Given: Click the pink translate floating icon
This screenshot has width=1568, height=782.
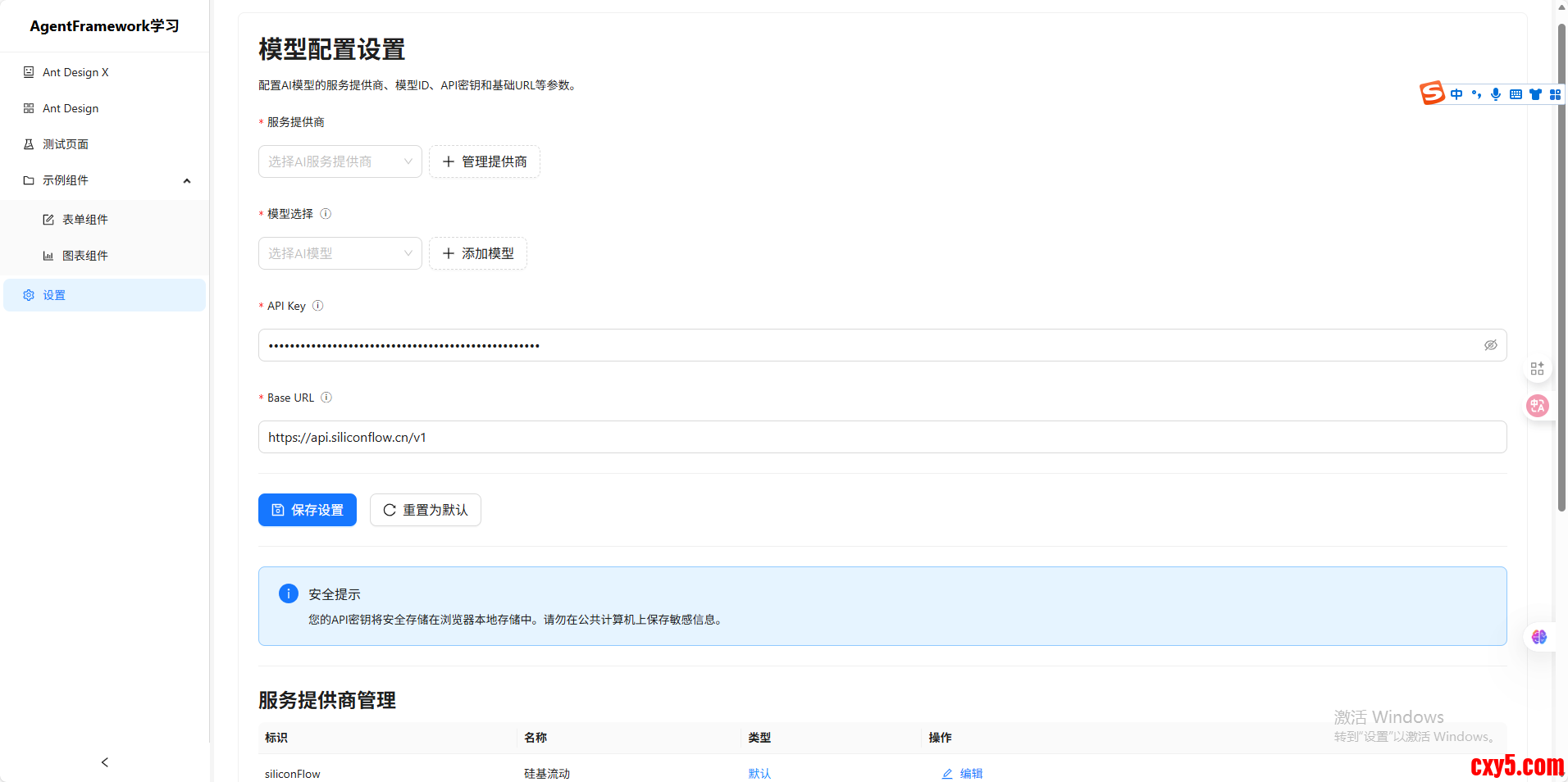Looking at the screenshot, I should coord(1537,406).
